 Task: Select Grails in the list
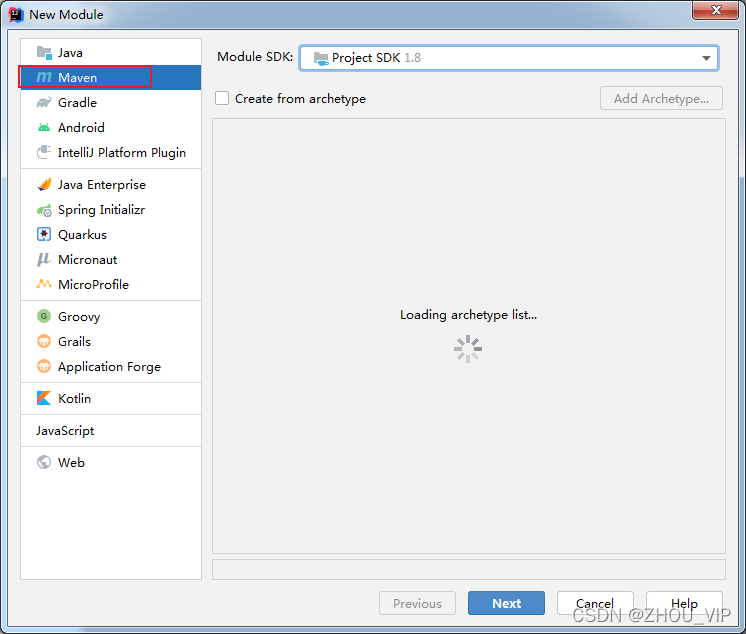(111, 341)
